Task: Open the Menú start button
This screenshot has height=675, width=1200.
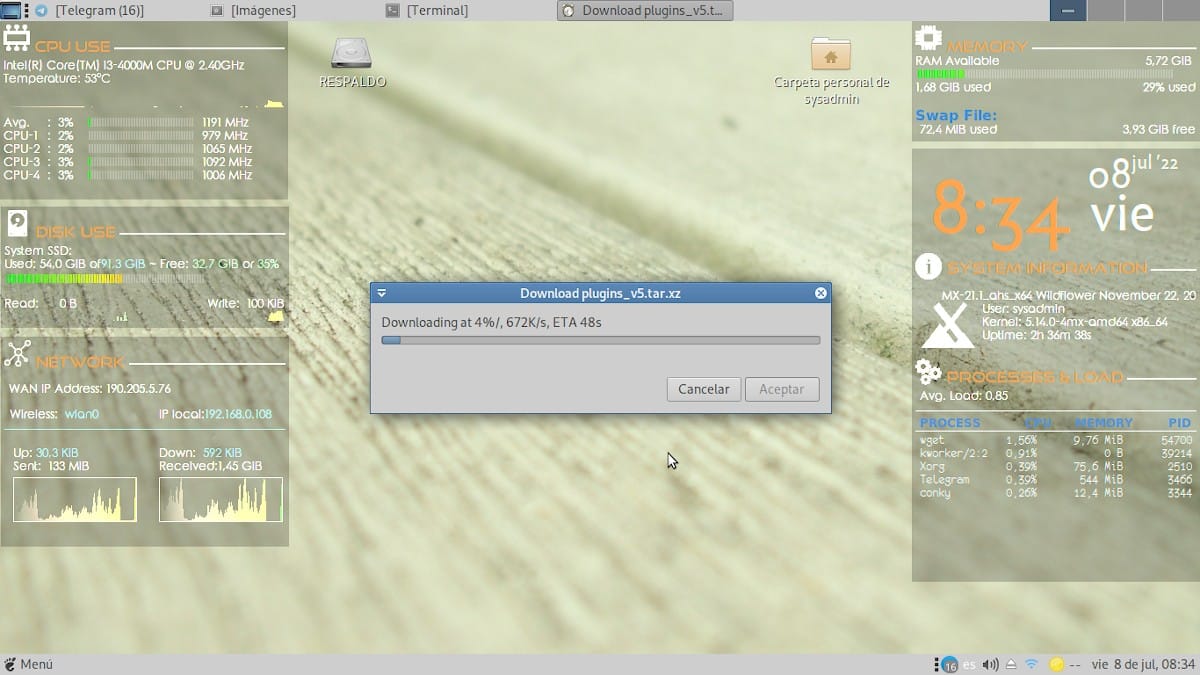Action: [x=28, y=664]
